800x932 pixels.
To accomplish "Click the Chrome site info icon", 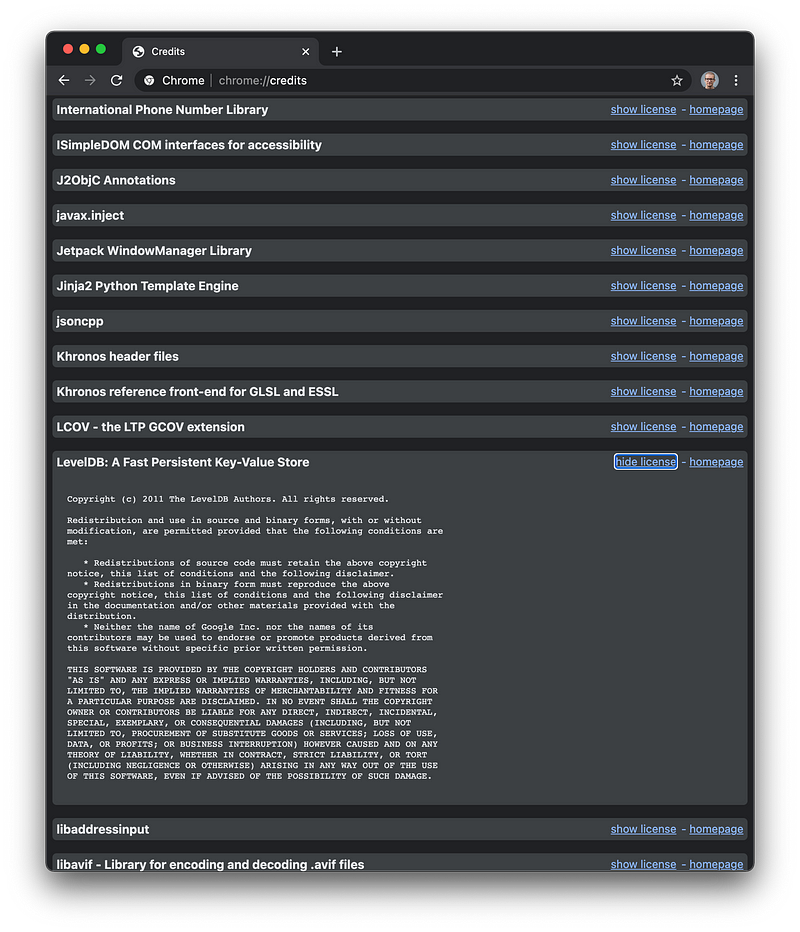I will (150, 80).
